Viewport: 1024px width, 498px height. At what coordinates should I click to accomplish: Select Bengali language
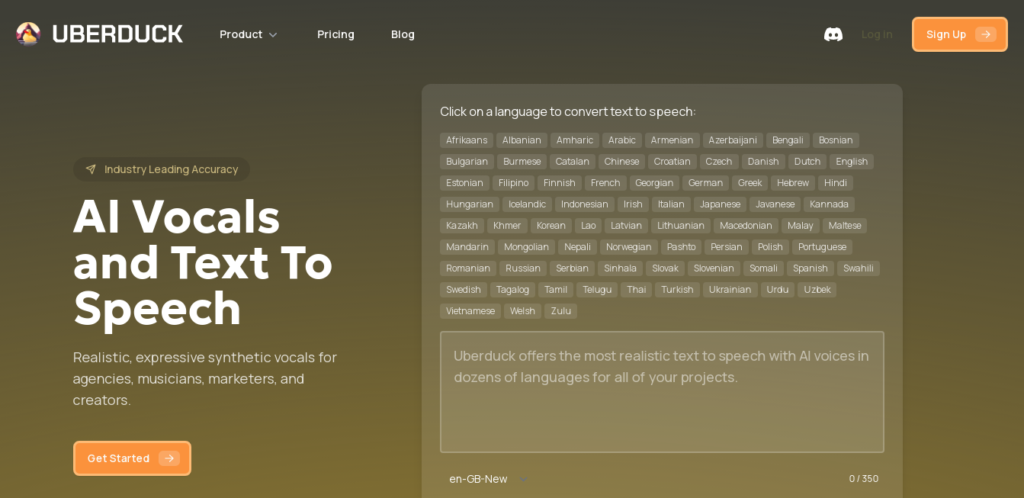click(788, 140)
